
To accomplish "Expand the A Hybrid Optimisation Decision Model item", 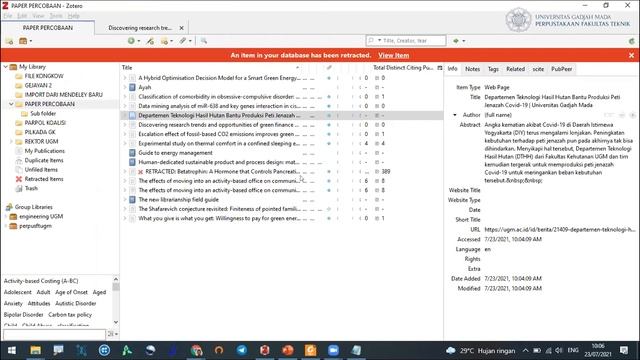I will (x=125, y=78).
